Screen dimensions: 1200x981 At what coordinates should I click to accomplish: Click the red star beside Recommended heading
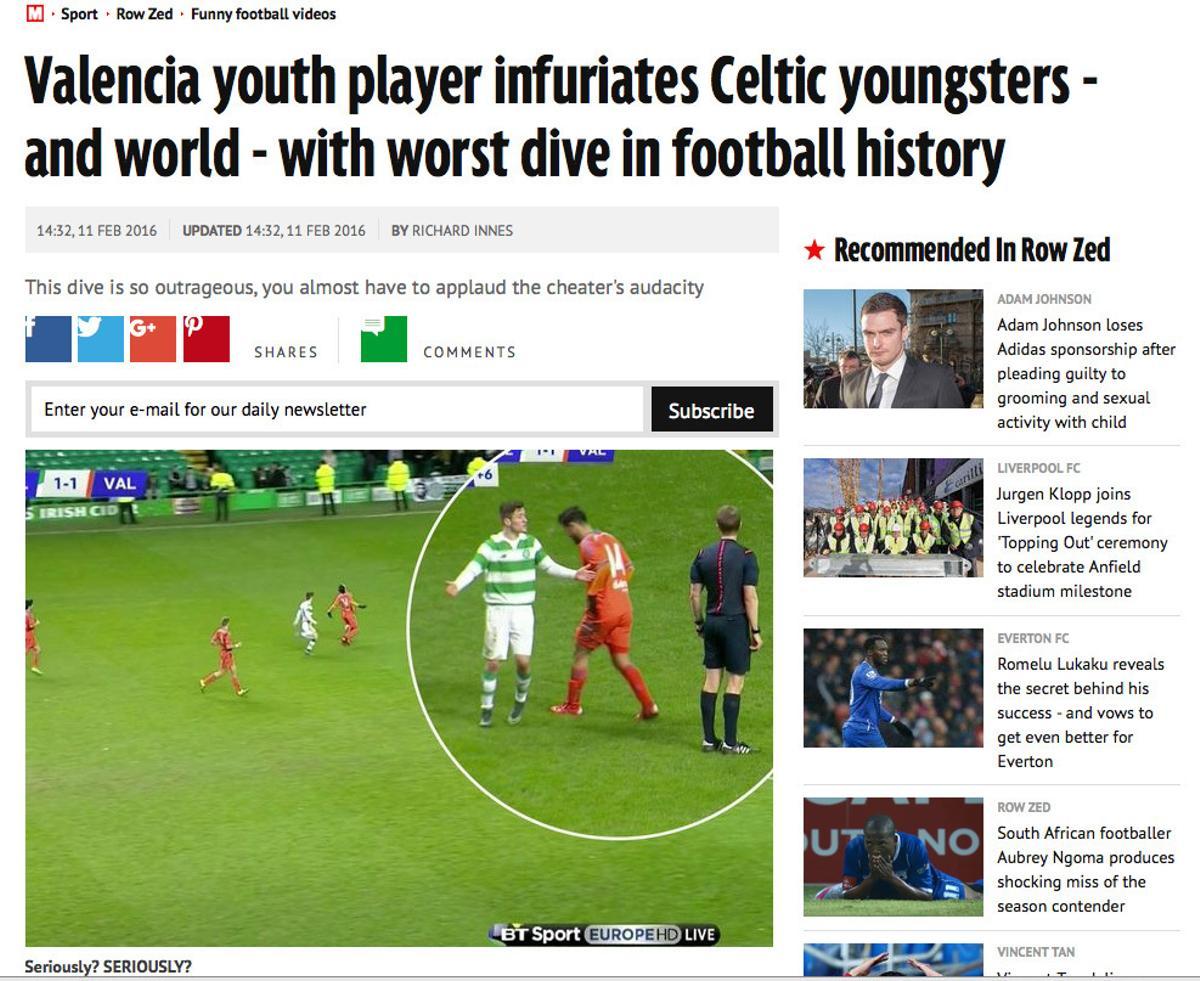814,250
